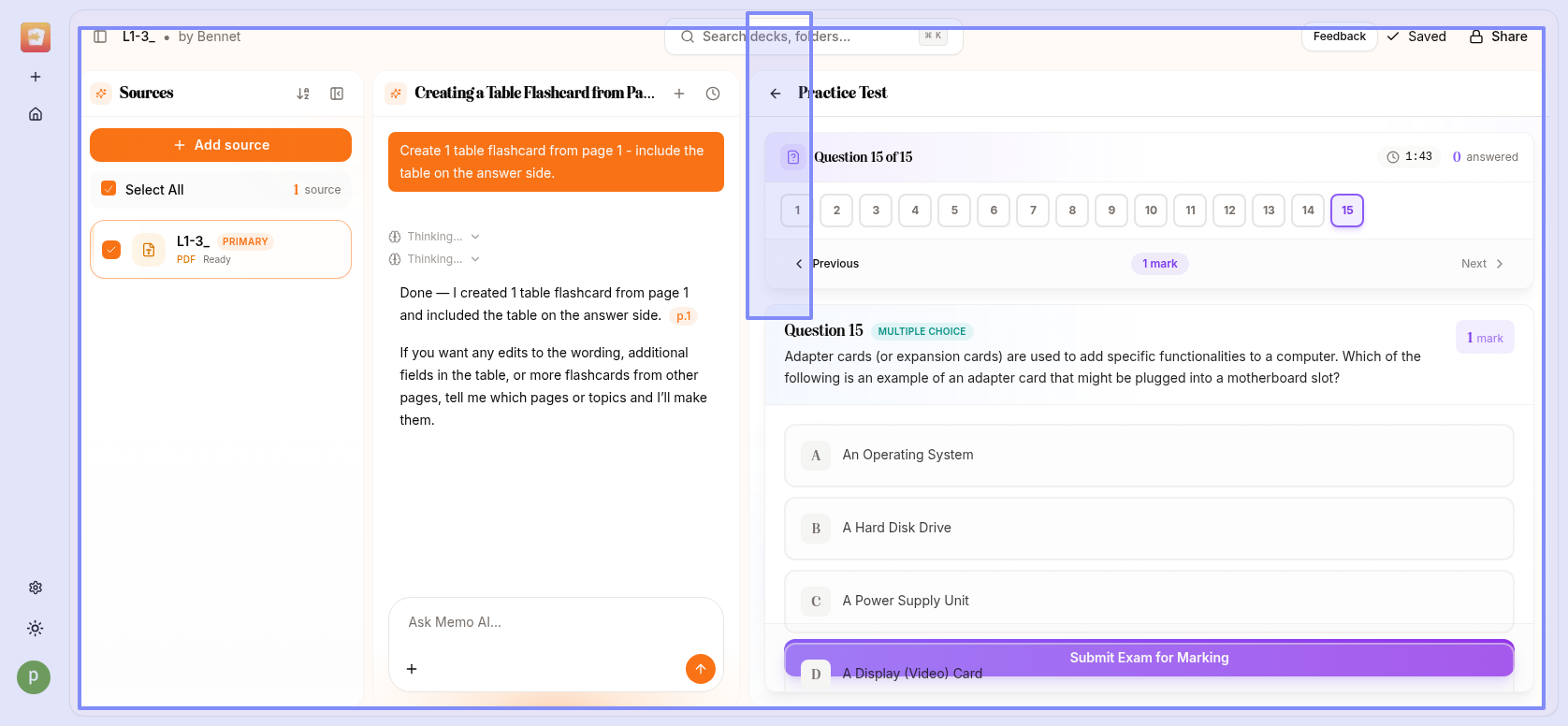The image size is (1568, 726).
Task: Toggle the light theme sun icon
Action: click(36, 629)
